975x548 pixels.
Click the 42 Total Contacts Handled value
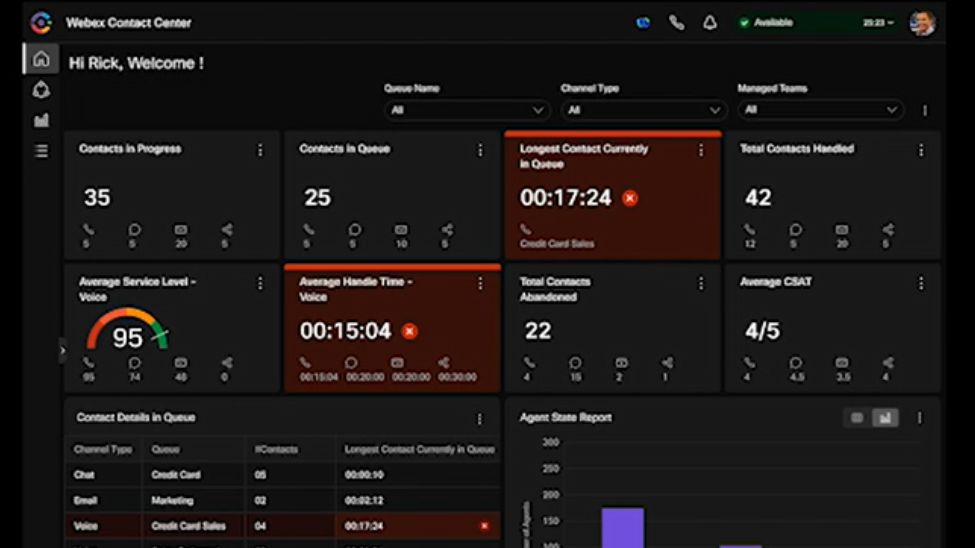click(758, 198)
